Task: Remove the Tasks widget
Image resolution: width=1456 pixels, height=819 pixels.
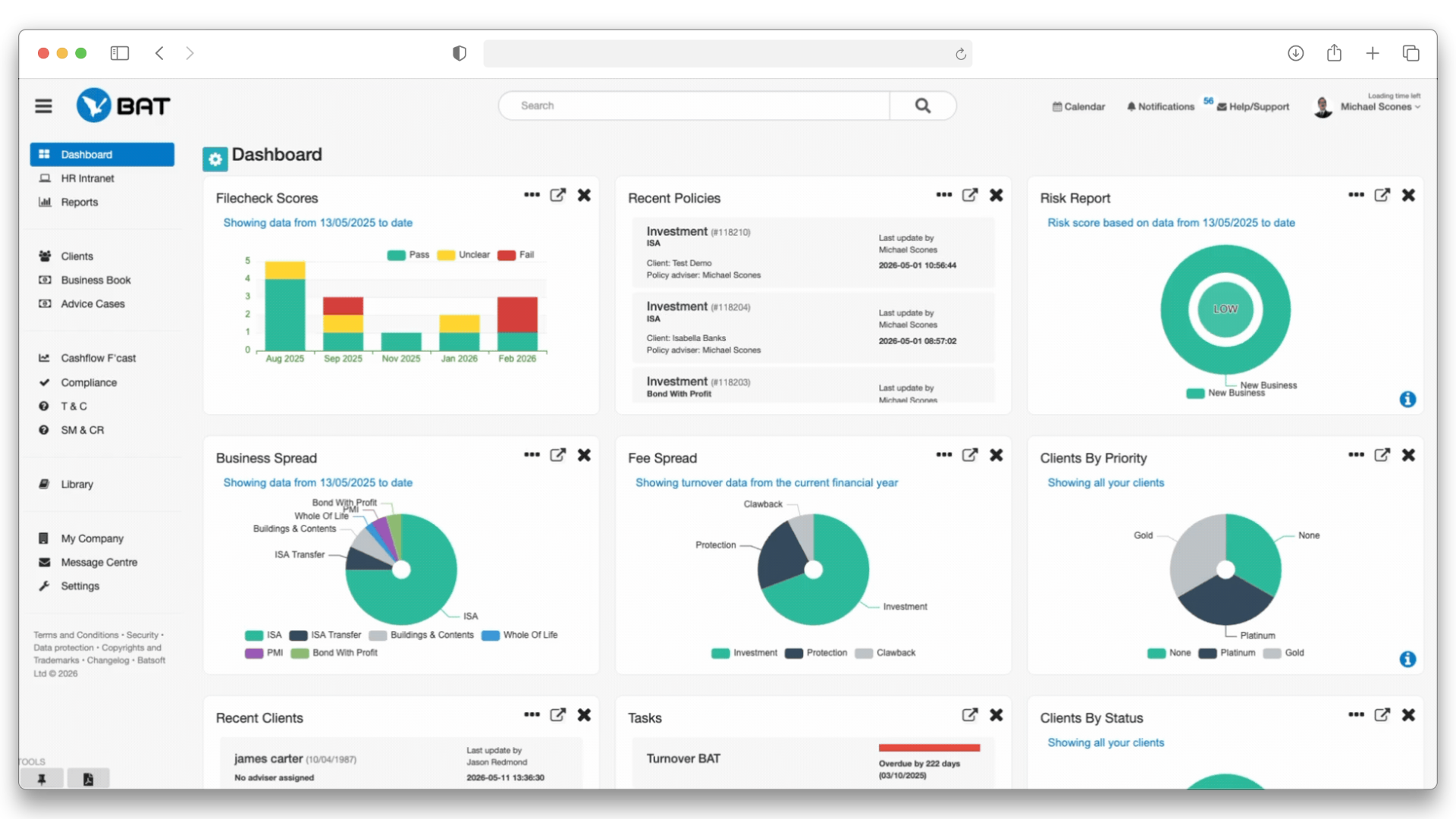Action: click(996, 715)
